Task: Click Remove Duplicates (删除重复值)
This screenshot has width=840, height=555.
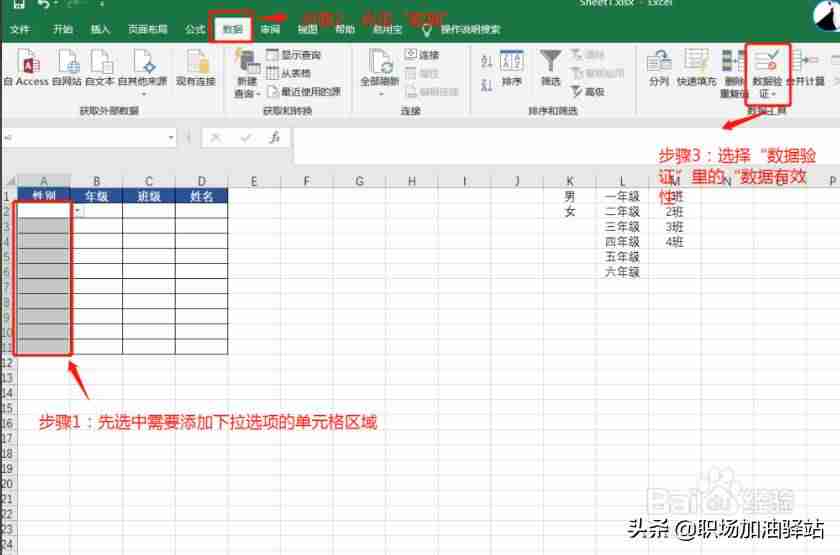Action: 733,73
